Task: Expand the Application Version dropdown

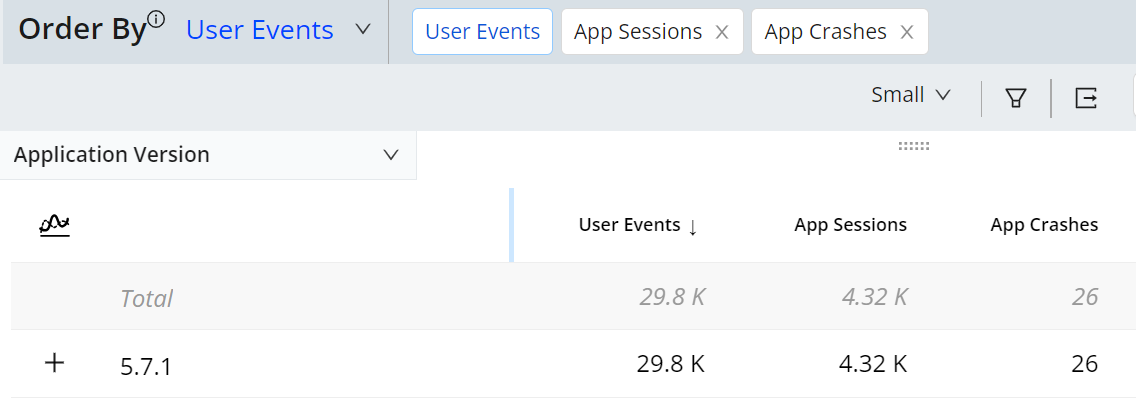Action: click(x=391, y=155)
